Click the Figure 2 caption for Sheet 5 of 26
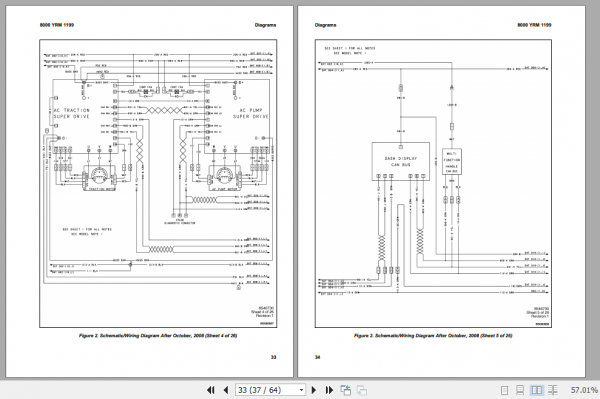This screenshot has width=600, height=399. click(x=433, y=335)
